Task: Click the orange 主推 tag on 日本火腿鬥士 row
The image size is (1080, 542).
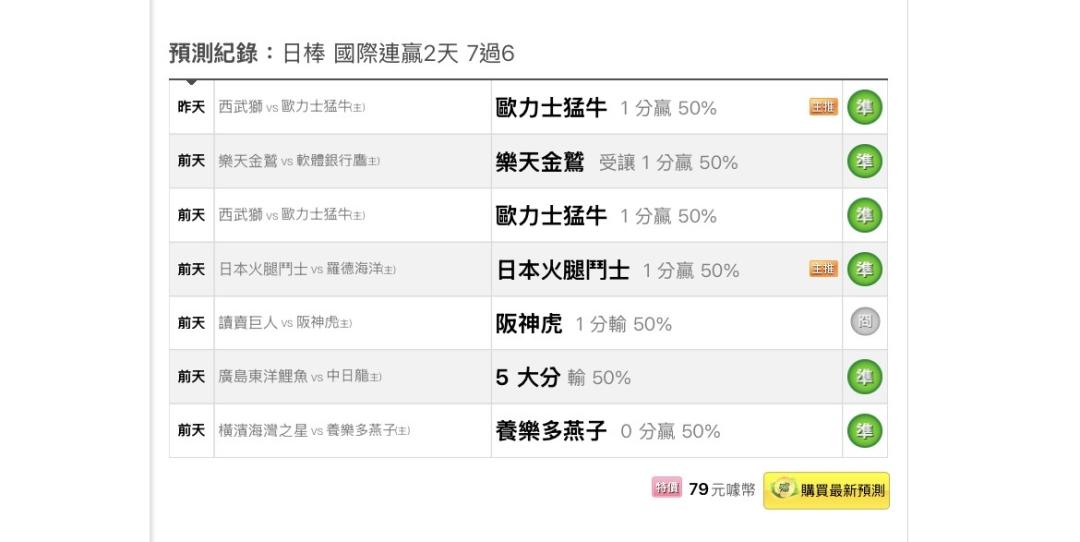Action: point(823,270)
